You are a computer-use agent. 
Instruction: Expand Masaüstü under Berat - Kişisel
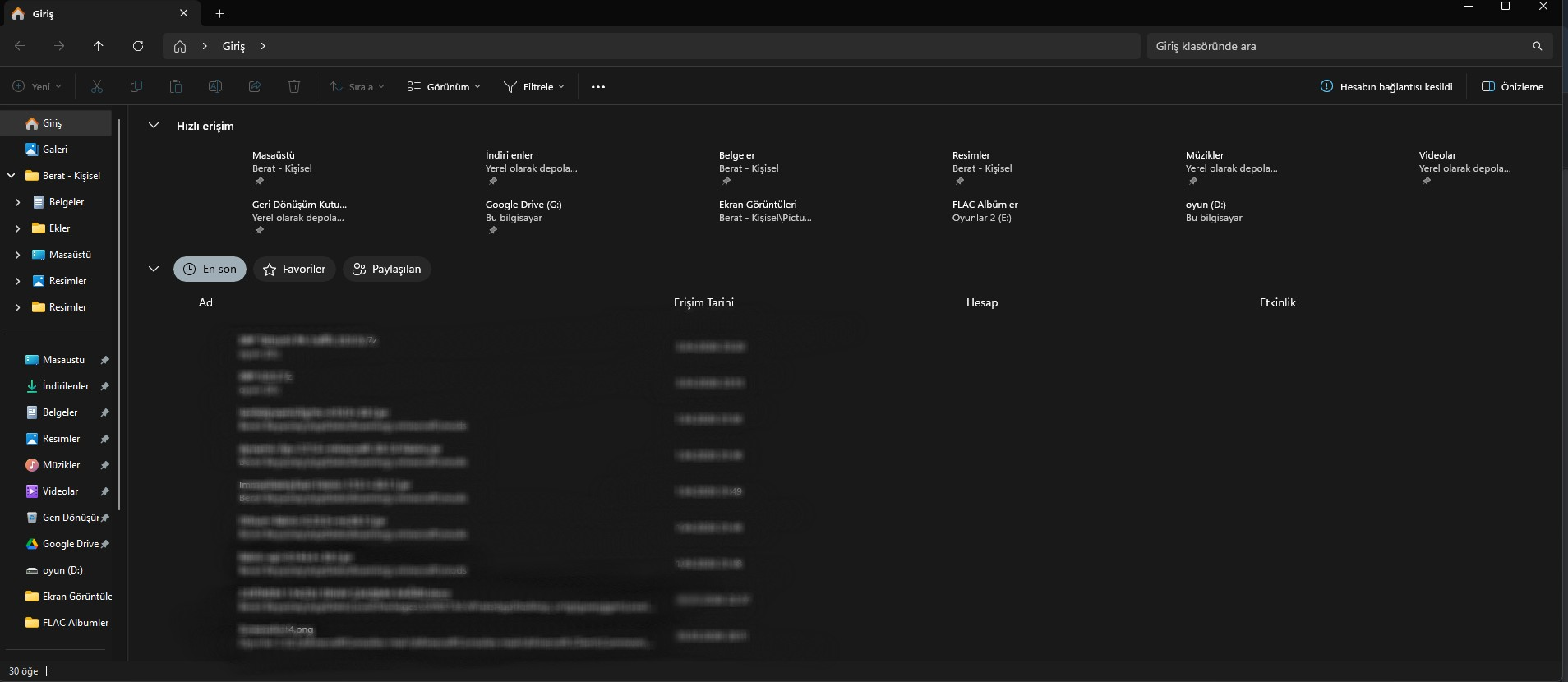(17, 255)
